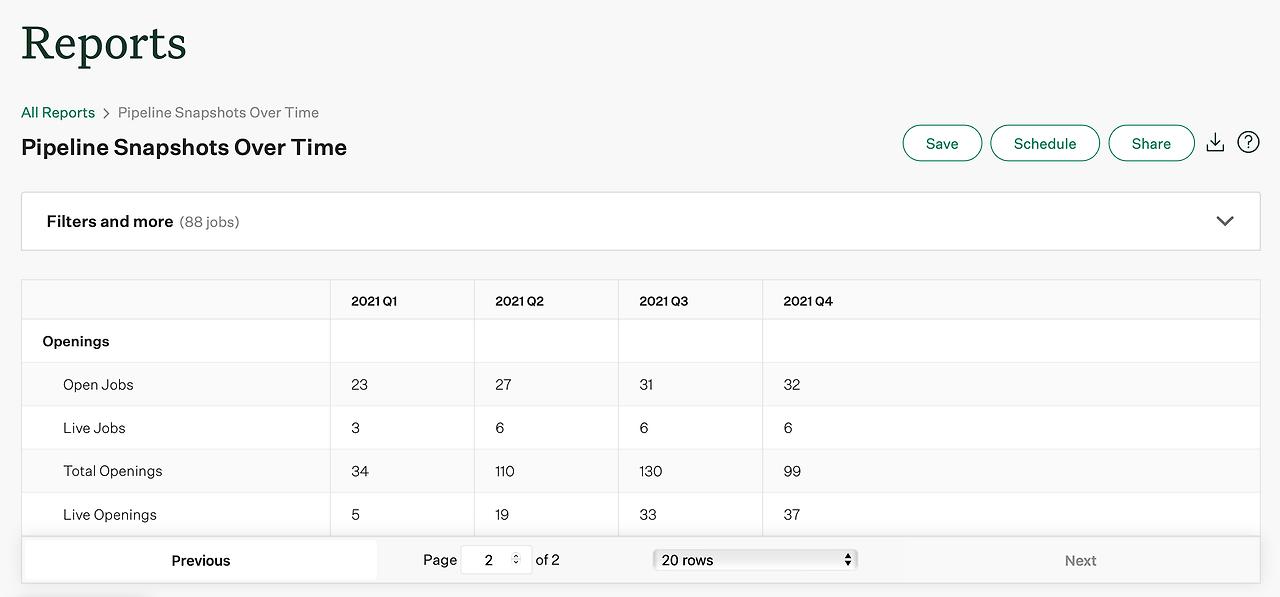This screenshot has width=1280, height=597.
Task: Decrease page number with stepper down arrow
Action: point(516,564)
